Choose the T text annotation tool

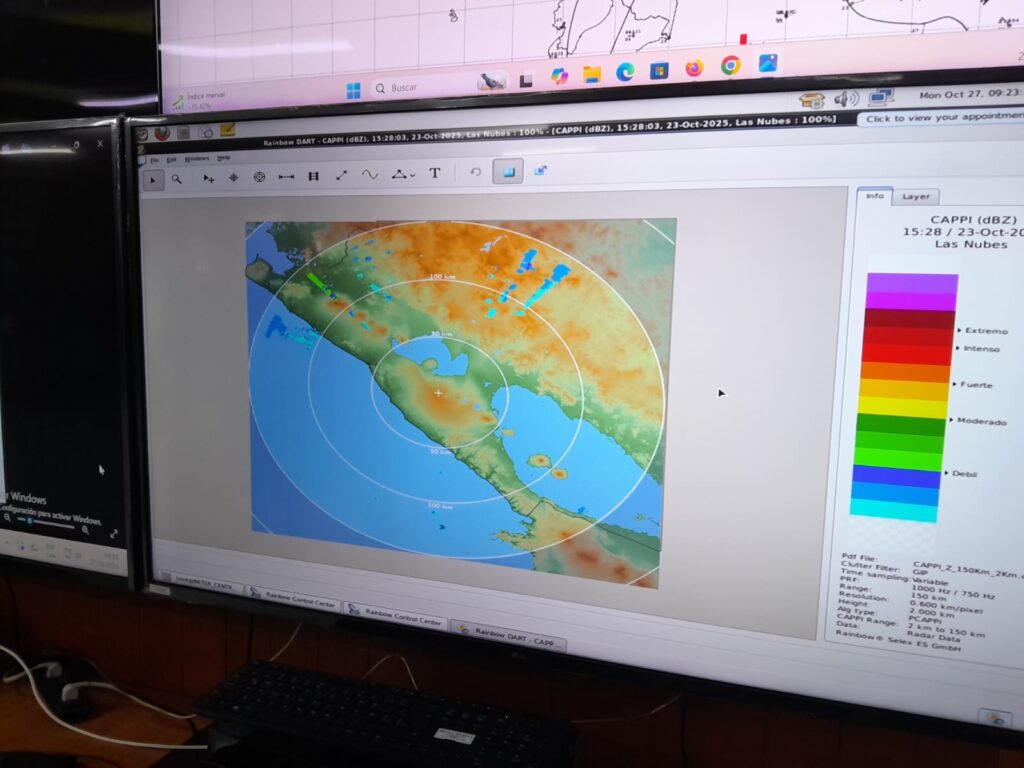(x=435, y=173)
